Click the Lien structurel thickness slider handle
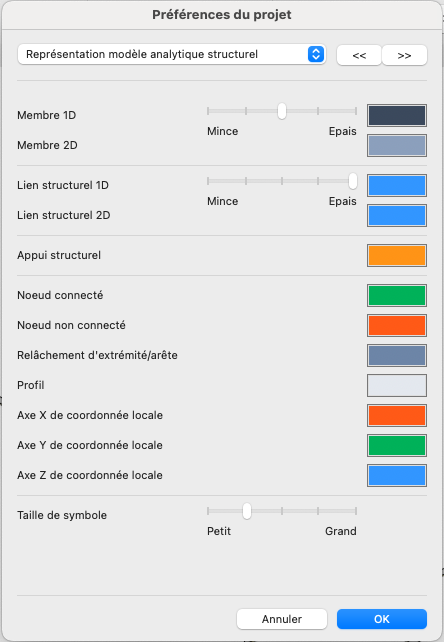Screen dimensions: 444x642 353,181
